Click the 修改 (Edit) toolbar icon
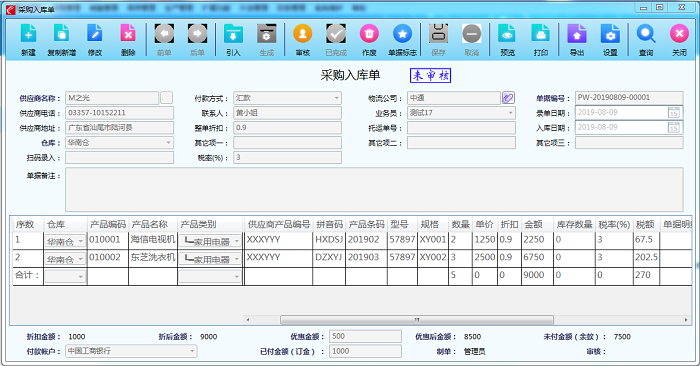 coord(95,34)
